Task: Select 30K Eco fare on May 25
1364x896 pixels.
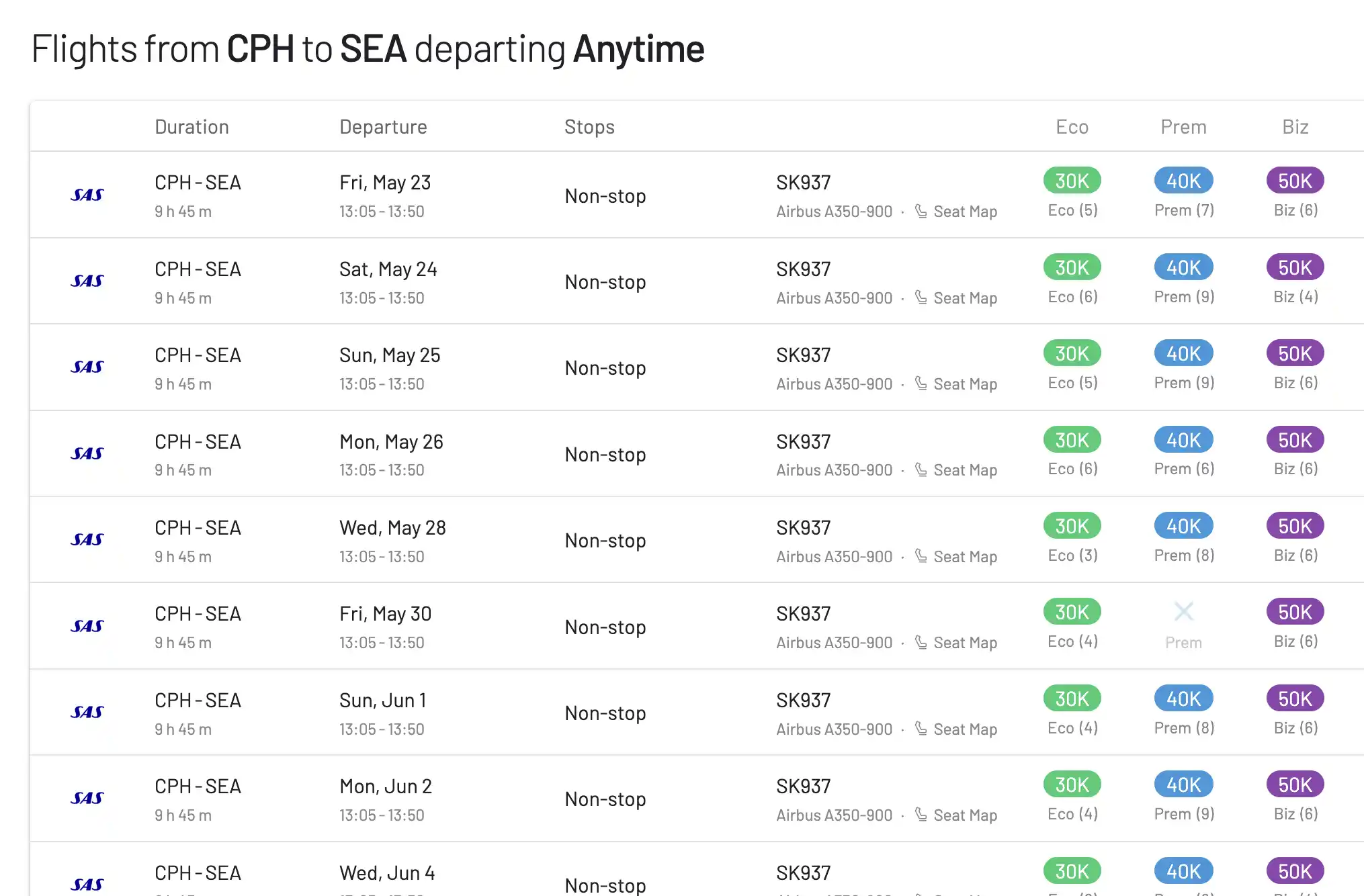Action: [1072, 353]
